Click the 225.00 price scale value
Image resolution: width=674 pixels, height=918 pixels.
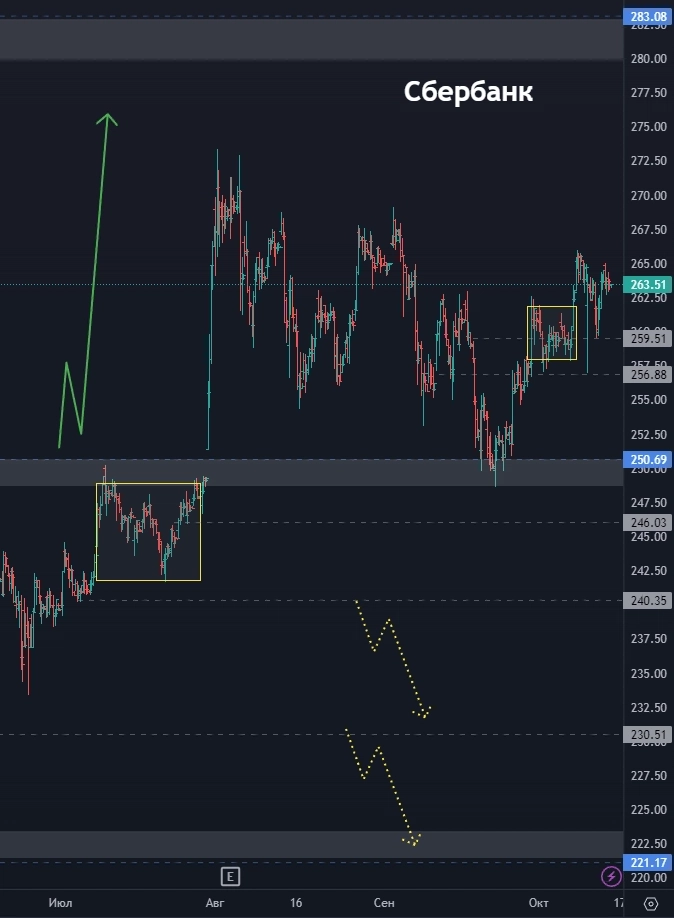coord(648,810)
